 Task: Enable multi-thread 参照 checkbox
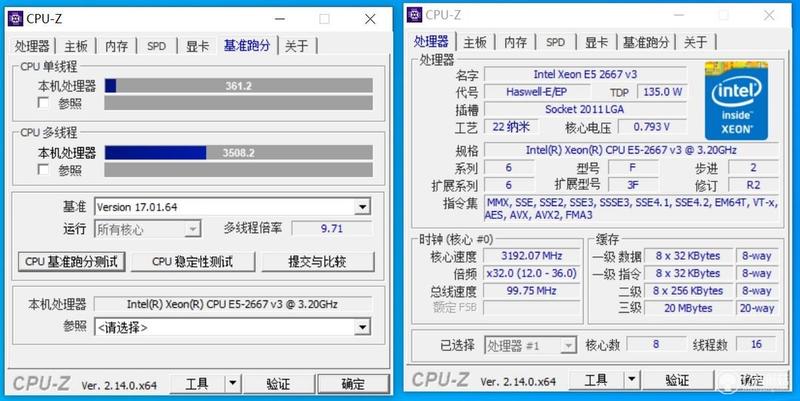coord(44,169)
